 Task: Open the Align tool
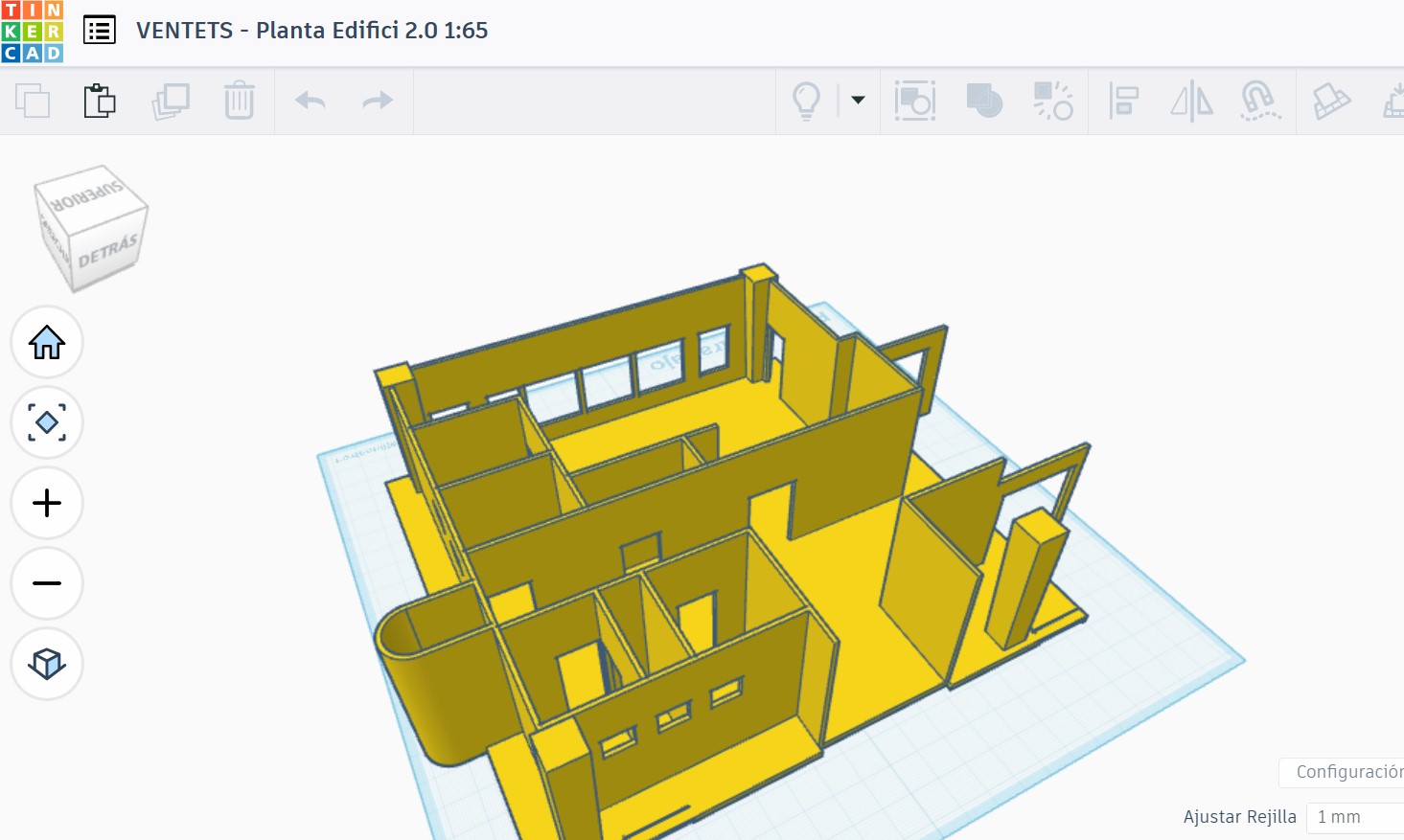pos(1123,101)
